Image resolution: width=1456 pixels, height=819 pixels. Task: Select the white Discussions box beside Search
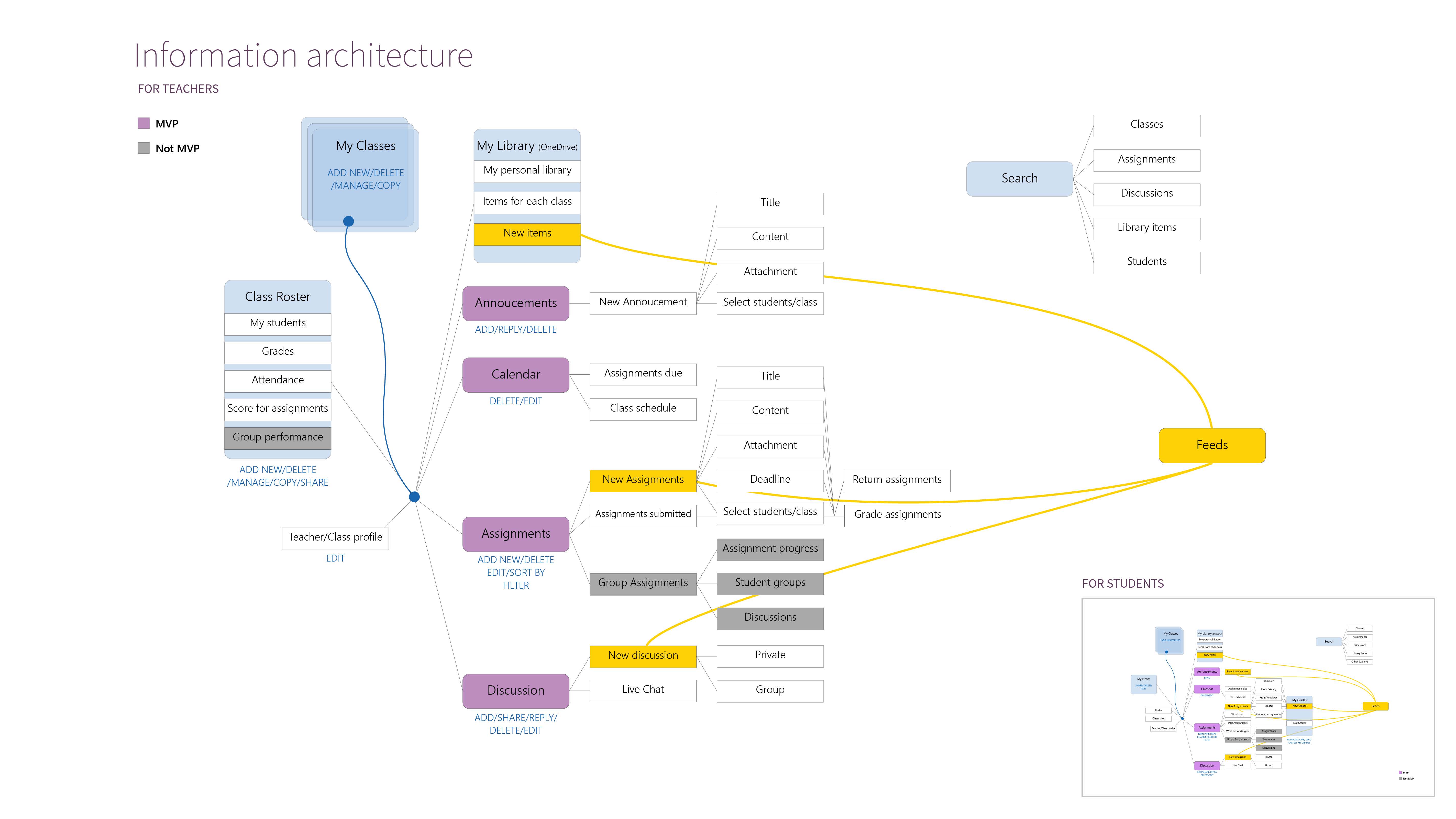tap(1147, 194)
